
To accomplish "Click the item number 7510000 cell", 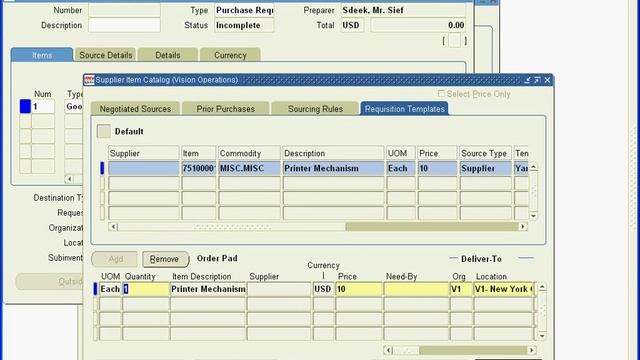I will click(x=198, y=168).
